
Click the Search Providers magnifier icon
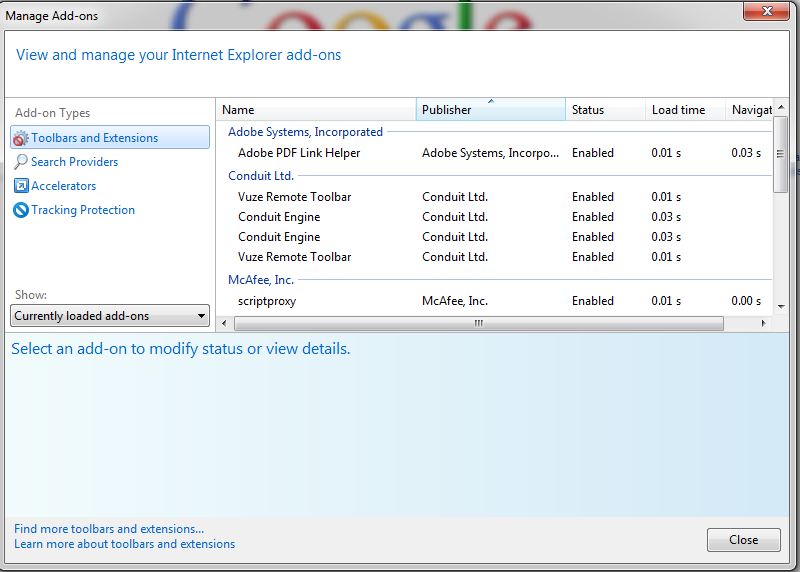pos(21,162)
